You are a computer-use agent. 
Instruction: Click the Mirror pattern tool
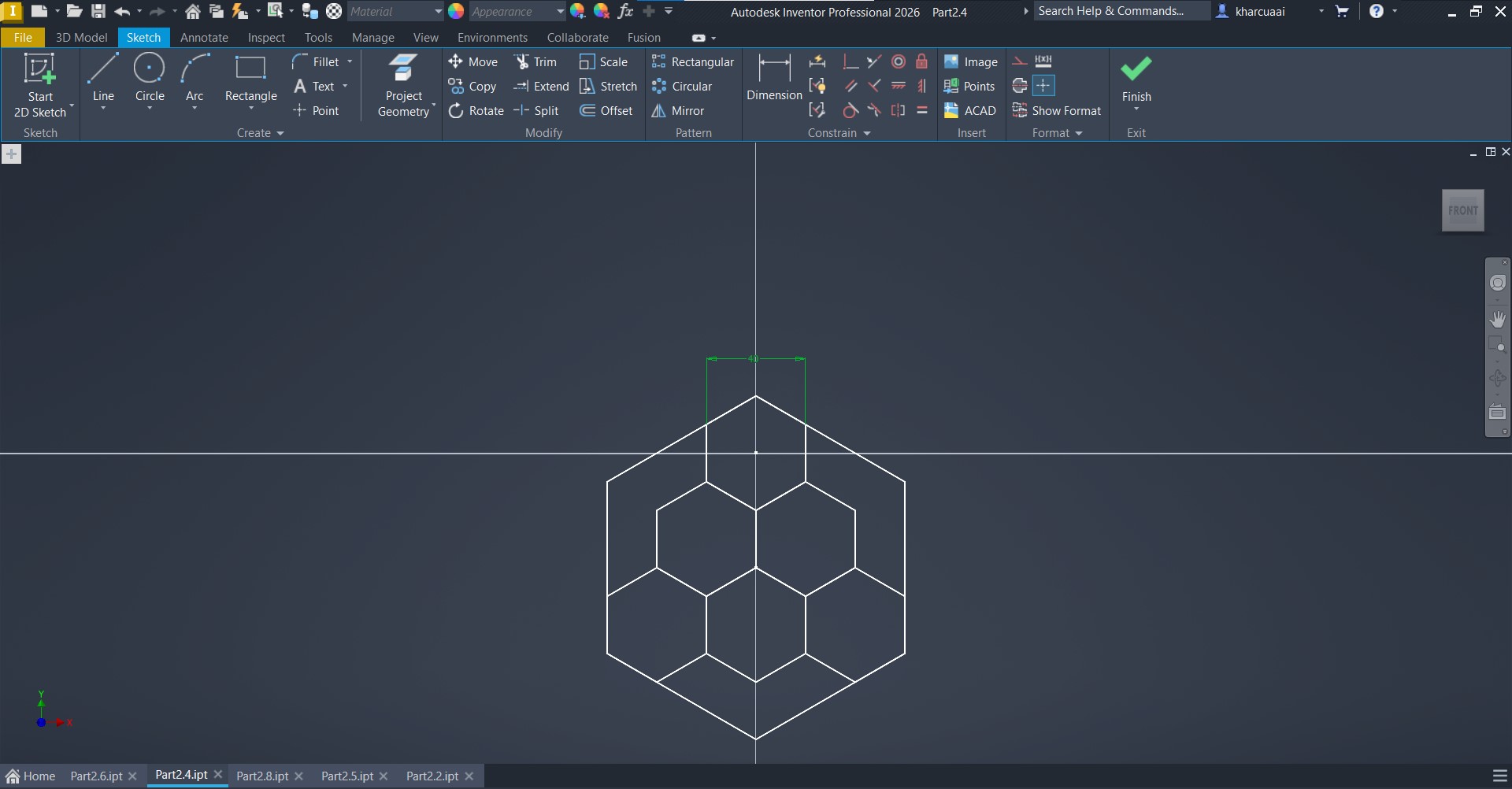pyautogui.click(x=678, y=111)
